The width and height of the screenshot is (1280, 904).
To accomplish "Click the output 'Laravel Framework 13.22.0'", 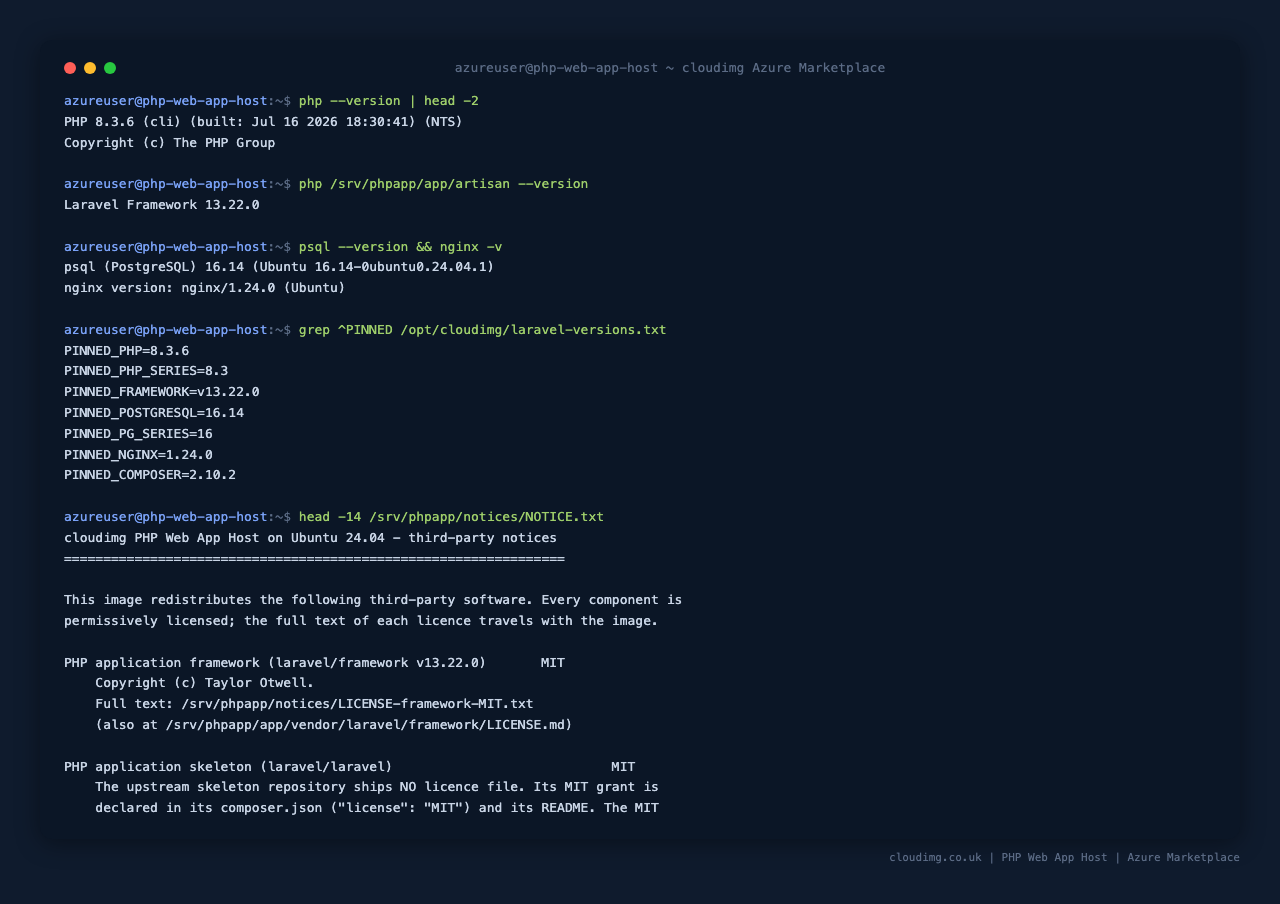I will pos(161,205).
